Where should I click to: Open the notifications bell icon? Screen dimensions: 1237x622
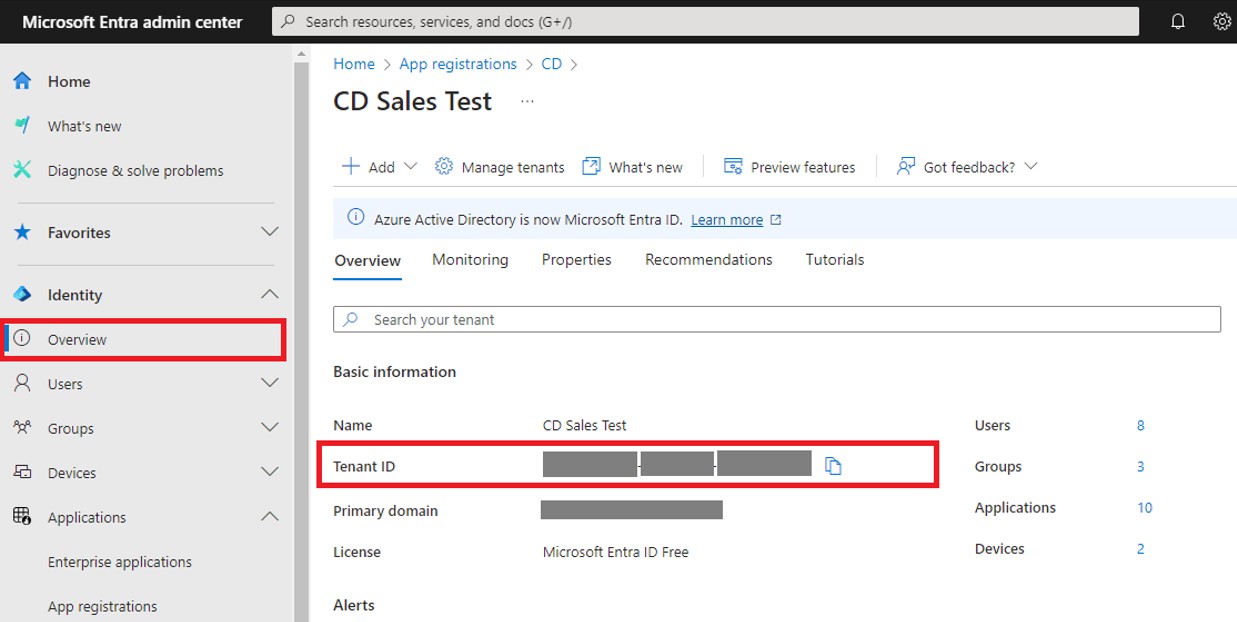(x=1178, y=21)
